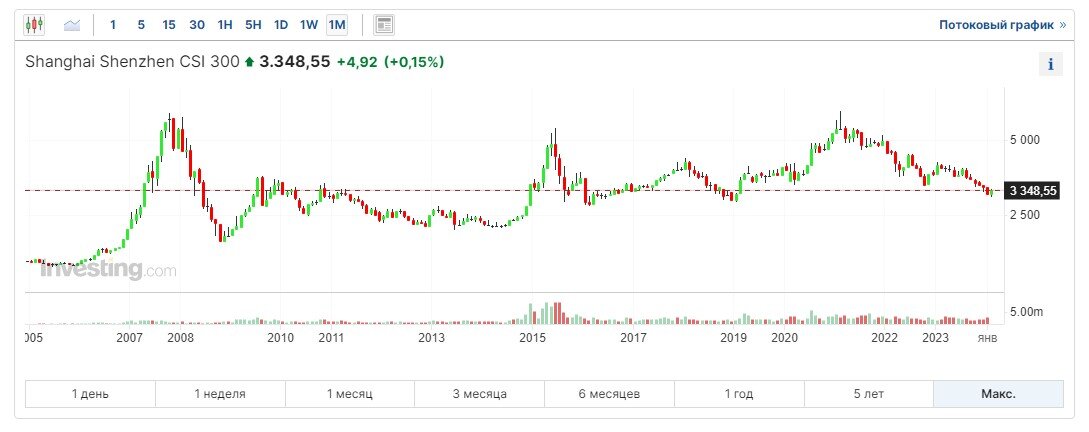Click the 2017 time axis label
The height and width of the screenshot is (432, 1089).
coord(633,338)
